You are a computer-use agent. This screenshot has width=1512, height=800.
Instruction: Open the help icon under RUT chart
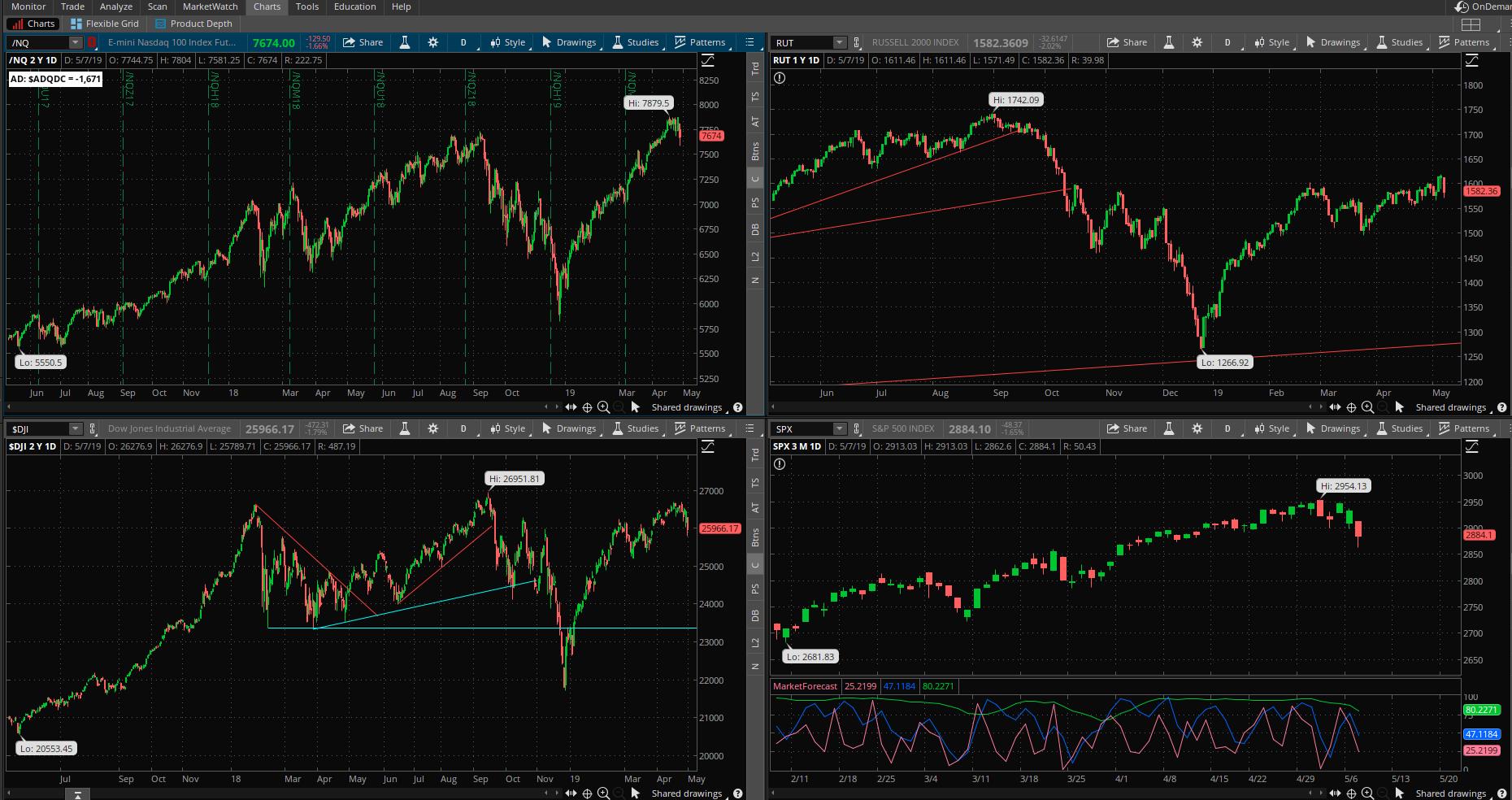[x=1502, y=407]
